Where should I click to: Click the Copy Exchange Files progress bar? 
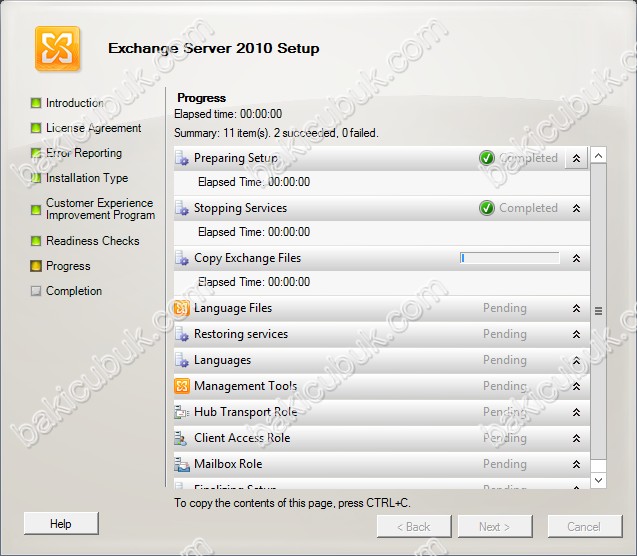[509, 258]
